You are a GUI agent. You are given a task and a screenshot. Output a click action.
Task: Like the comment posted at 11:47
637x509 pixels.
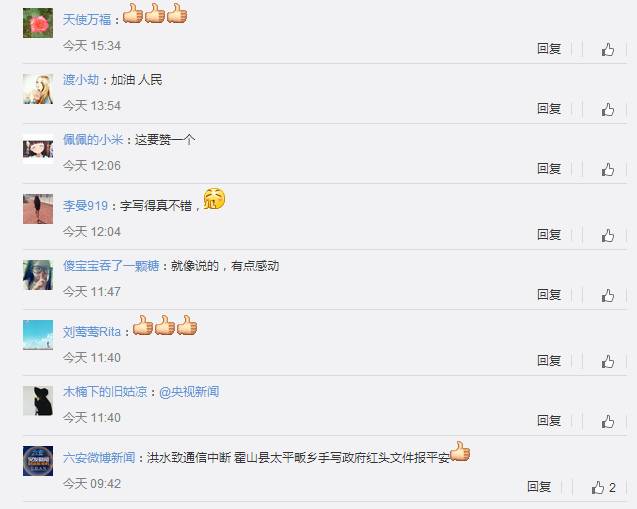click(x=608, y=295)
